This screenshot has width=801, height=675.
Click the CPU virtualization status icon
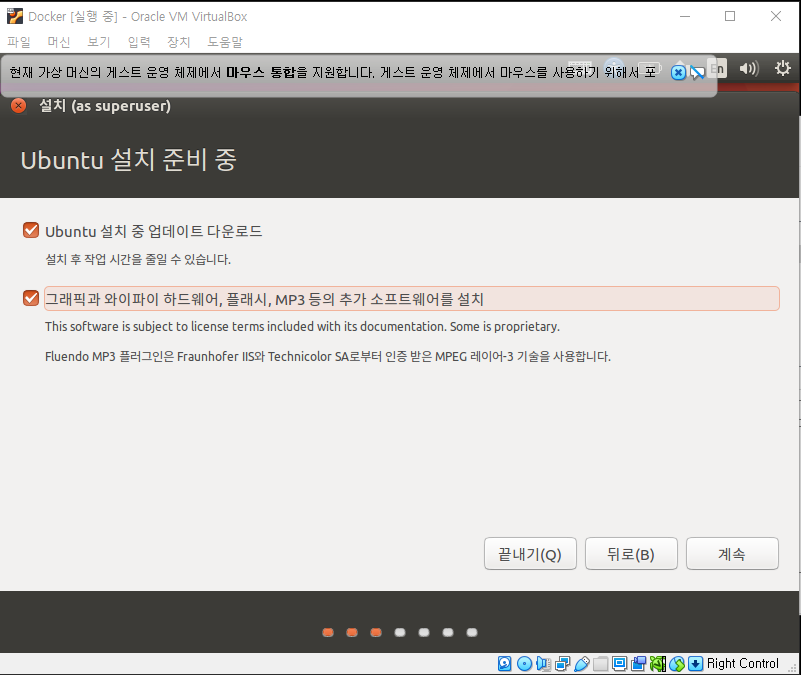point(657,663)
